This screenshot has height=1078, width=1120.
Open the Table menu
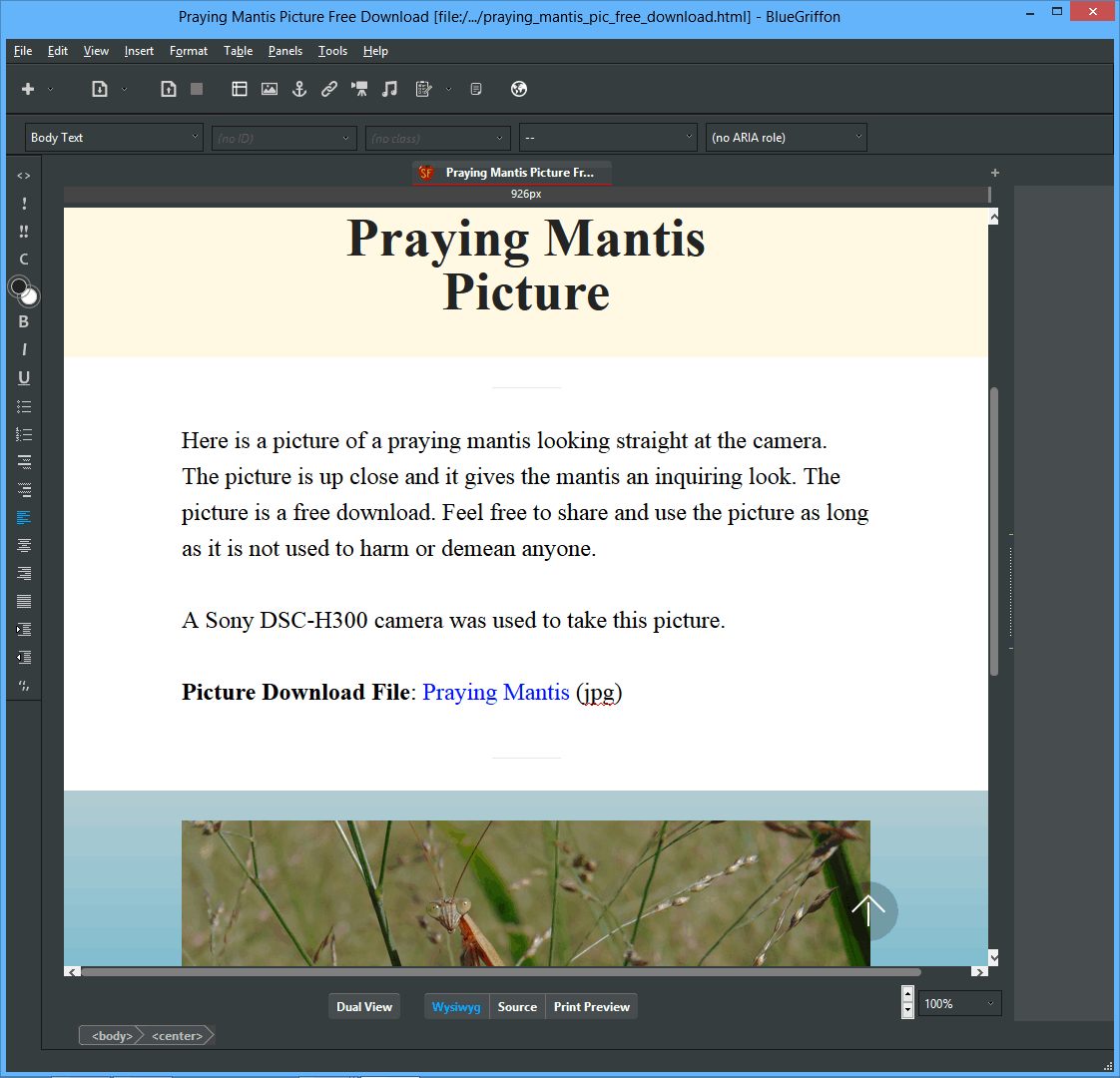click(x=238, y=51)
